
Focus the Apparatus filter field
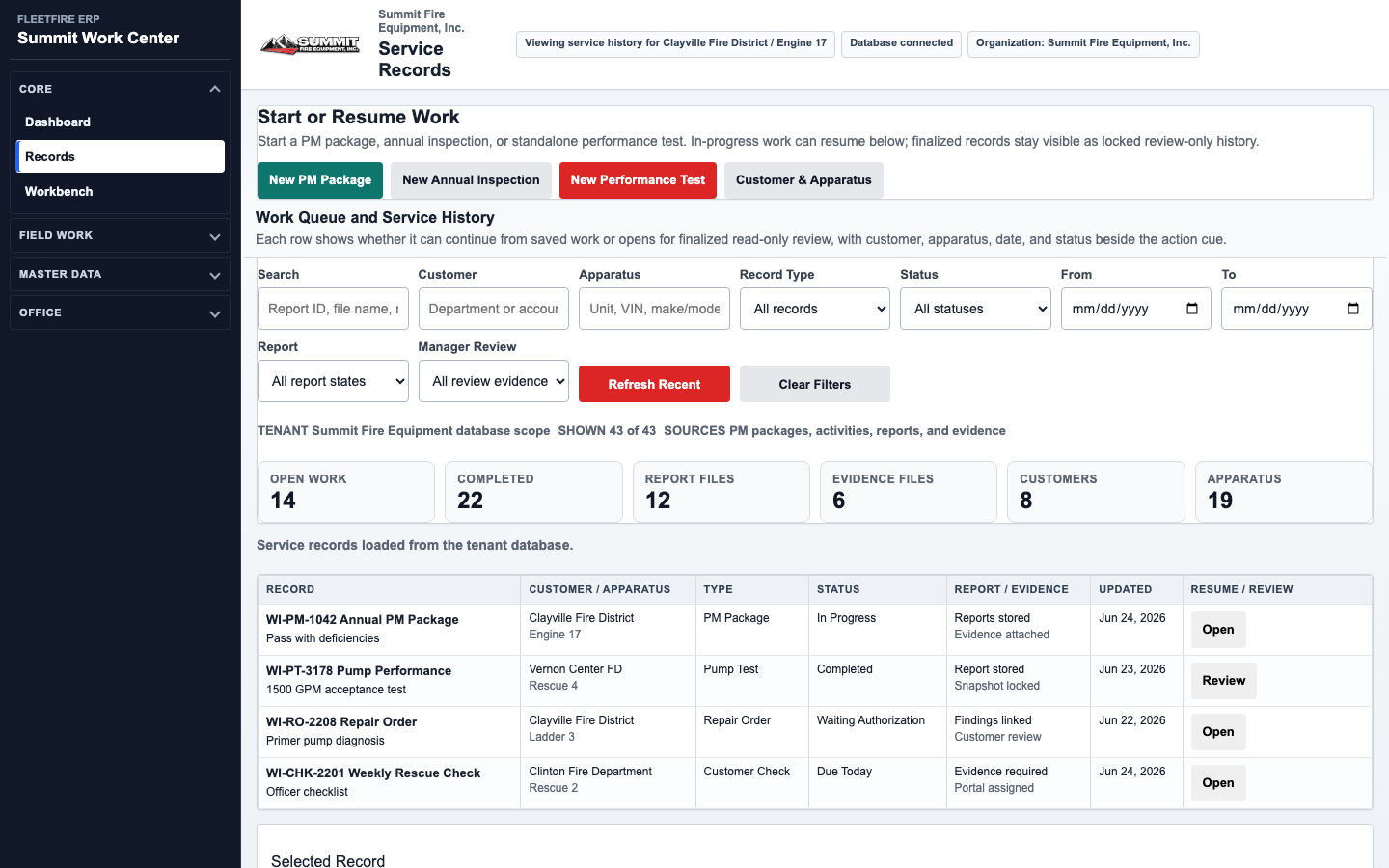point(654,309)
